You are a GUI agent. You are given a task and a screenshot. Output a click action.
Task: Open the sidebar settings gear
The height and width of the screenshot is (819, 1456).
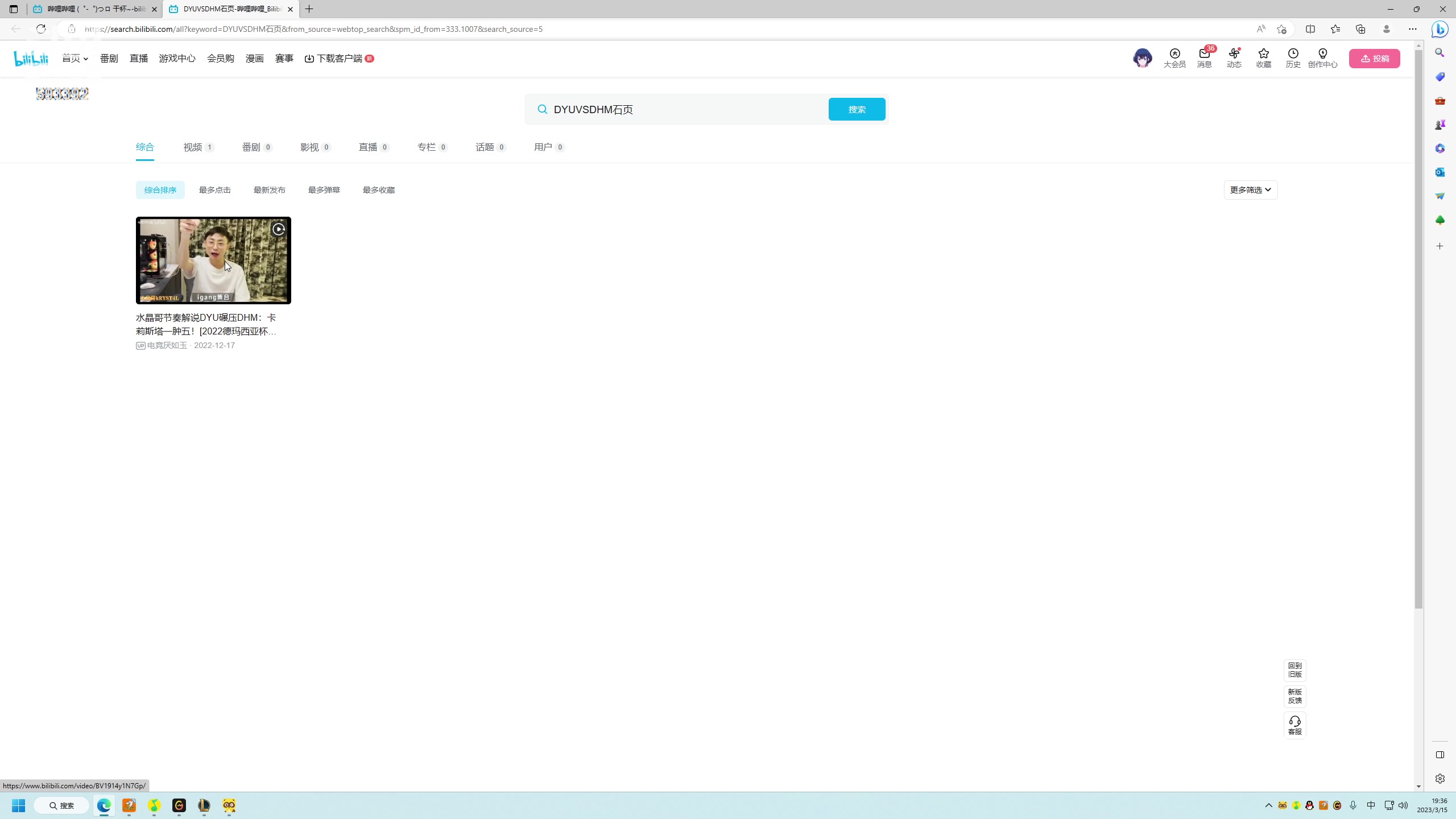1440,779
